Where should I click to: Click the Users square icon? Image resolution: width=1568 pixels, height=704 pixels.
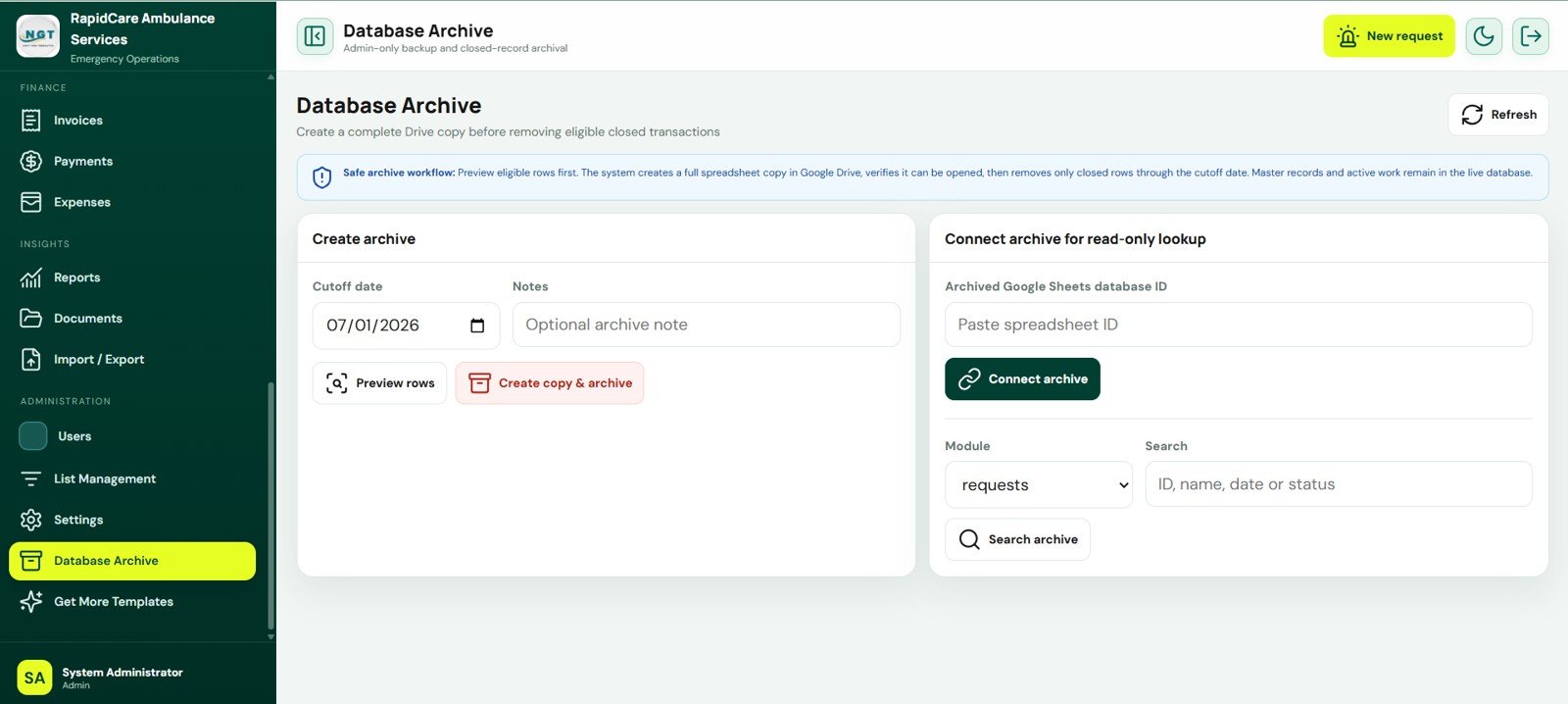[33, 436]
